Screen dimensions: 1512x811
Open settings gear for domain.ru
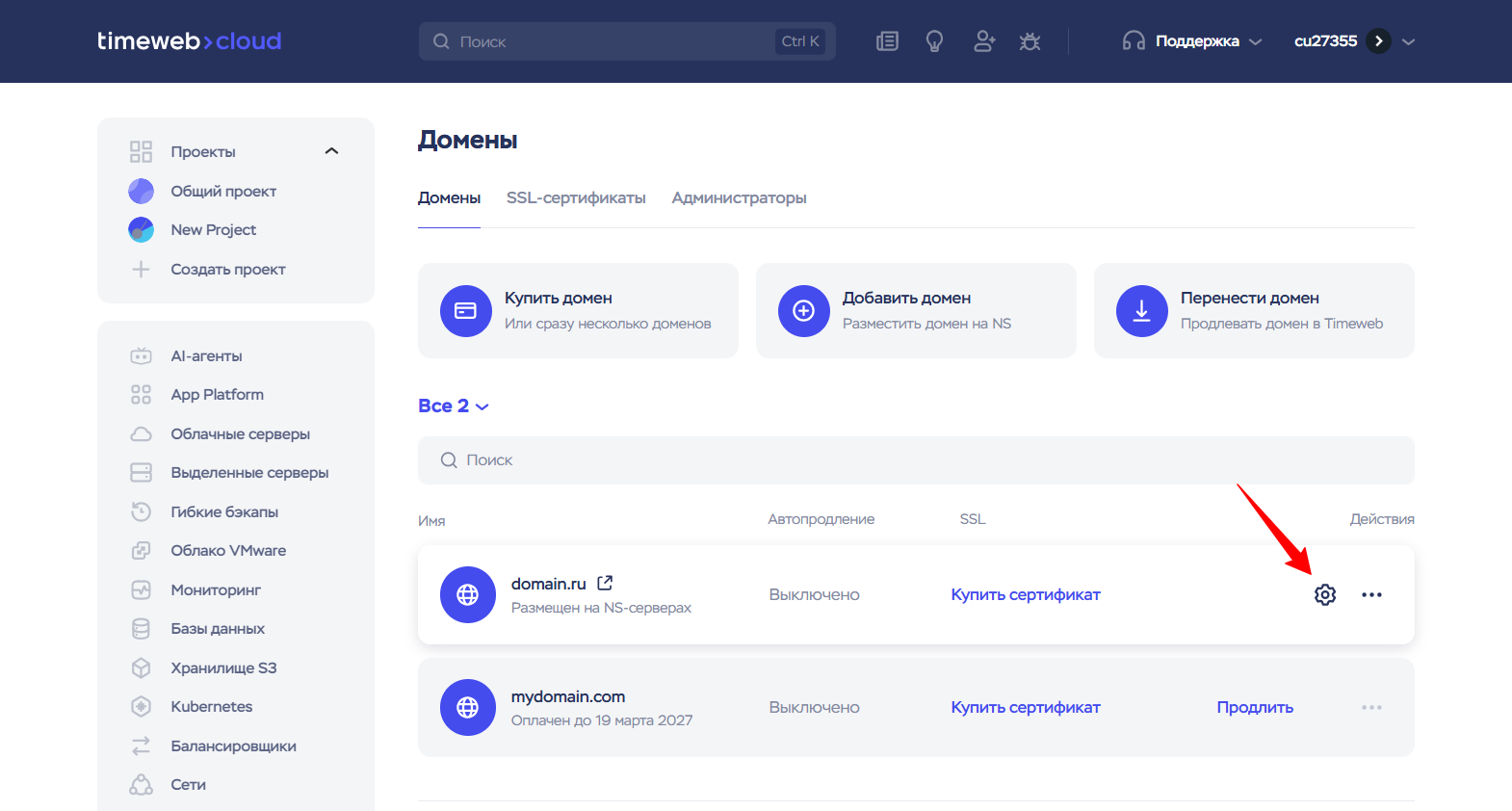pyautogui.click(x=1325, y=595)
